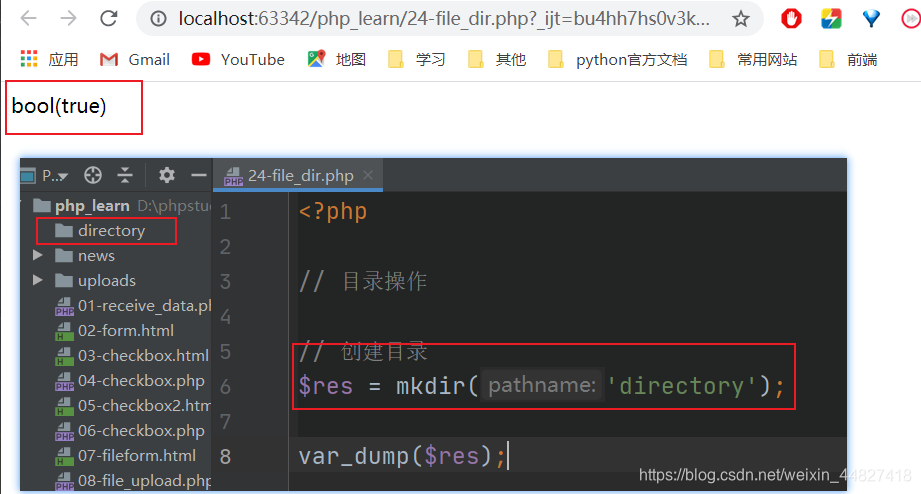Viewport: 921px width, 494px height.
Task: View site information icon in address bar
Action: (x=158, y=19)
